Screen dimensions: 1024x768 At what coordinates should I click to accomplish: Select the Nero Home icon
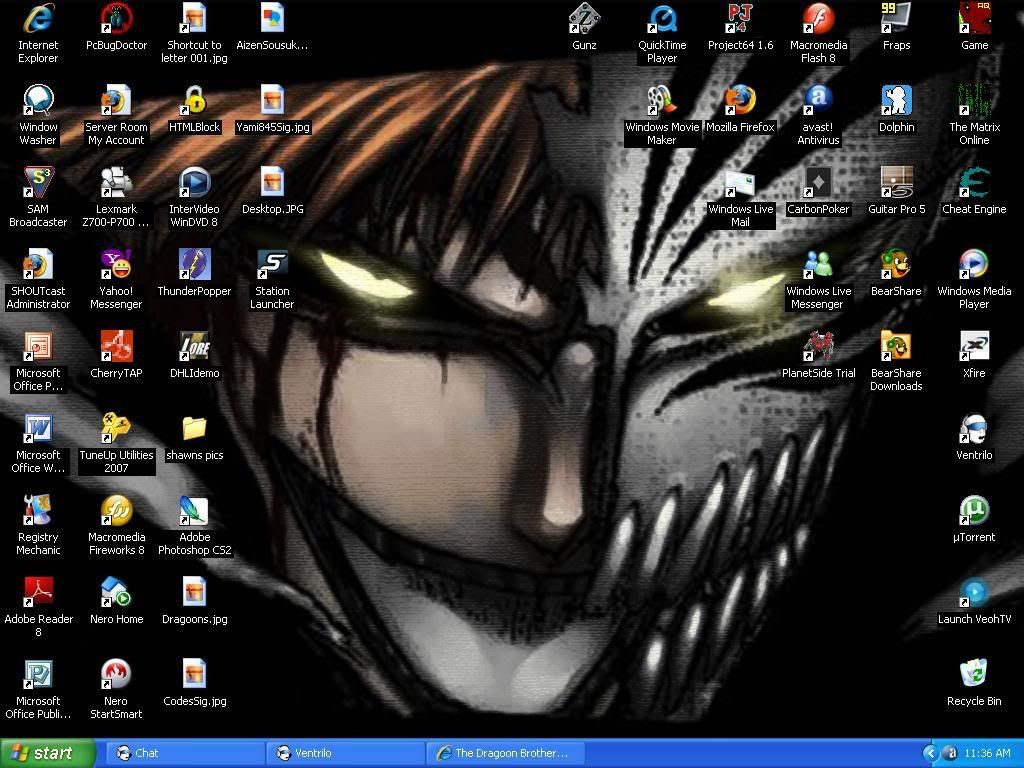click(116, 592)
